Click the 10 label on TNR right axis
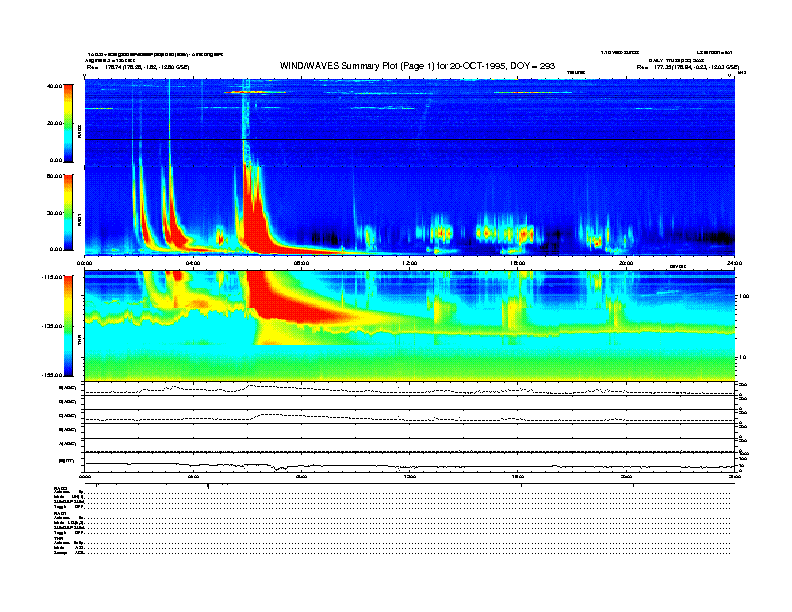Screen dimensions: 792x612 [x=743, y=358]
